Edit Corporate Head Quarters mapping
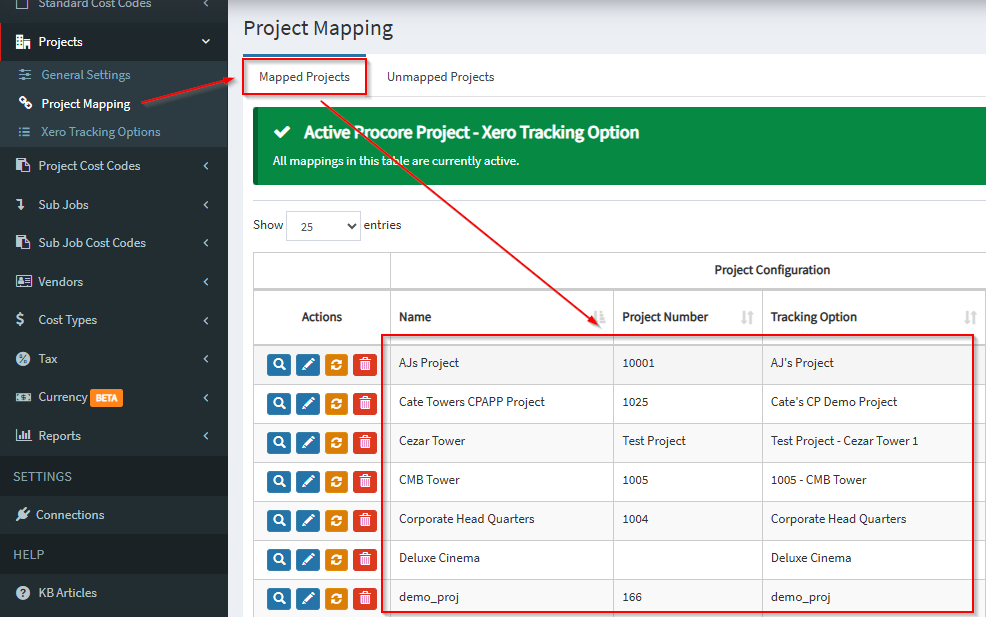This screenshot has height=617, width=986. pos(307,521)
